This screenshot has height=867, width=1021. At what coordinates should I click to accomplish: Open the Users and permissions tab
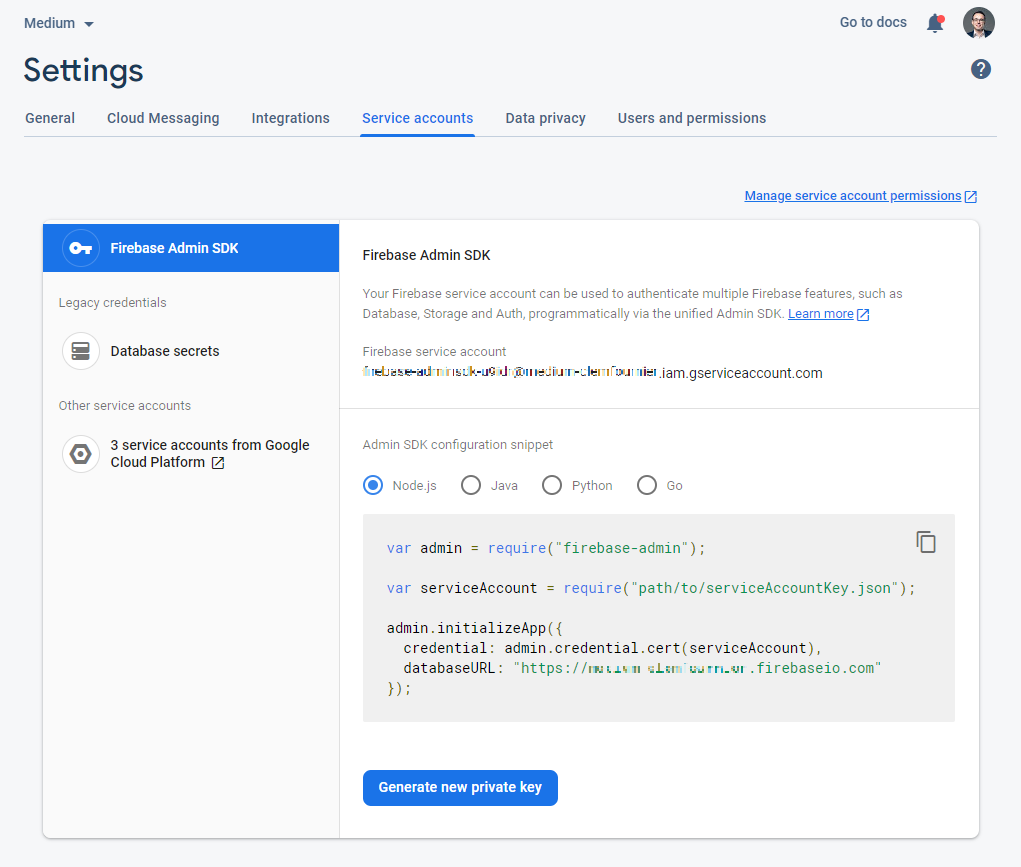[691, 117]
